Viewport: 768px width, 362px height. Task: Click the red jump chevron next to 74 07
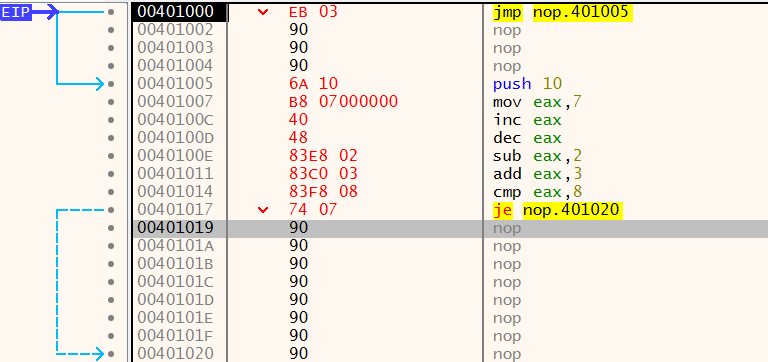point(263,210)
